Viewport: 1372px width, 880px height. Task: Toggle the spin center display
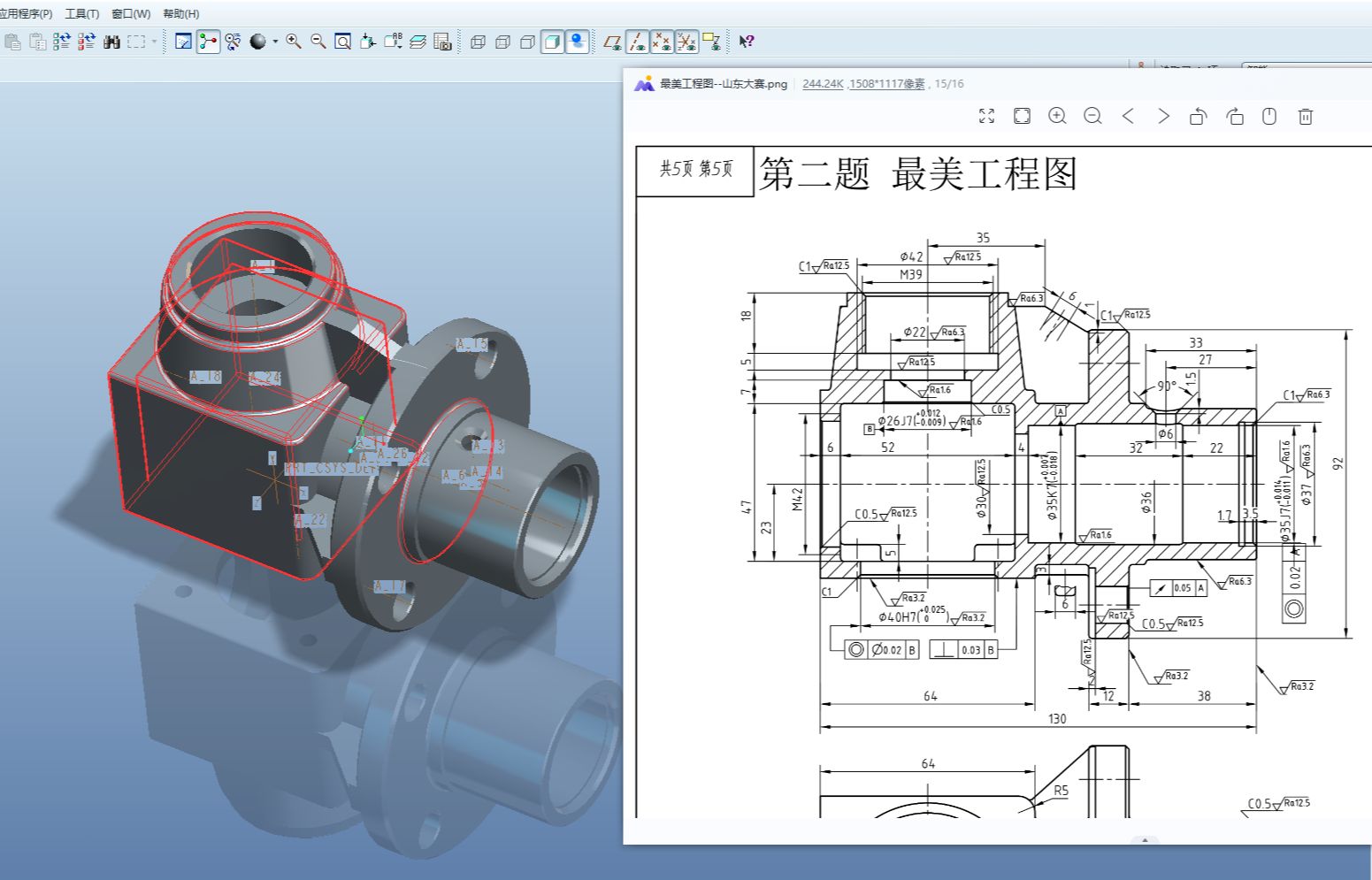click(208, 42)
